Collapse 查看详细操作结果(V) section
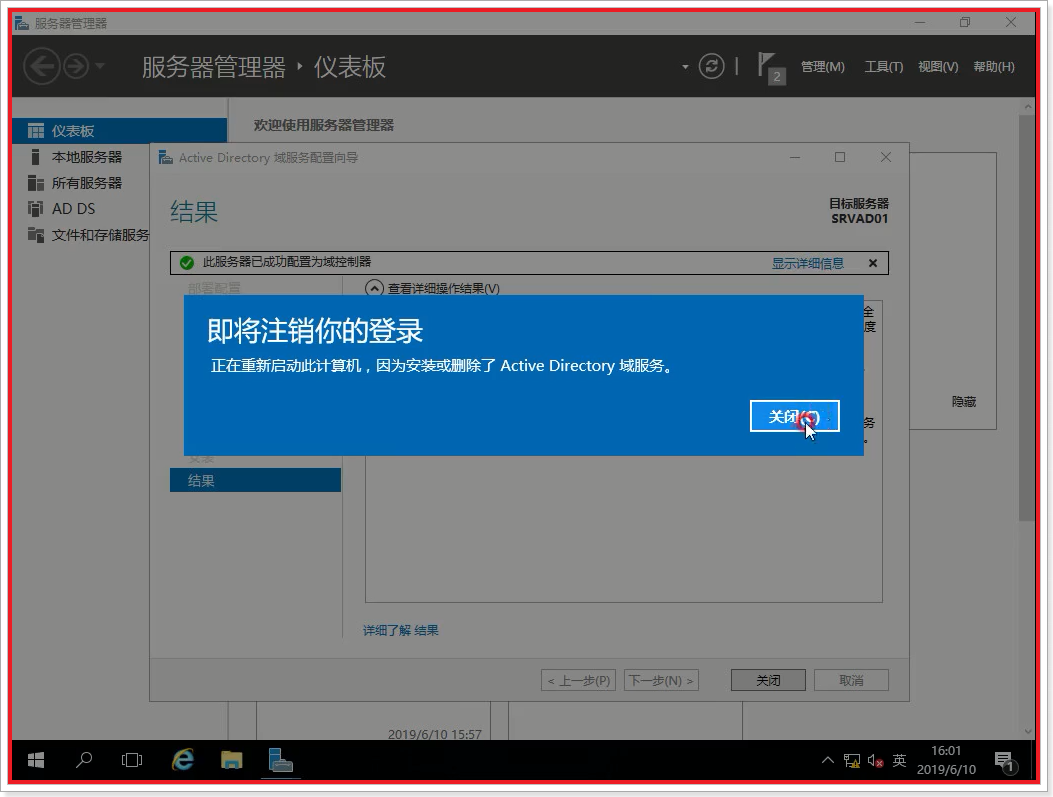 point(374,289)
